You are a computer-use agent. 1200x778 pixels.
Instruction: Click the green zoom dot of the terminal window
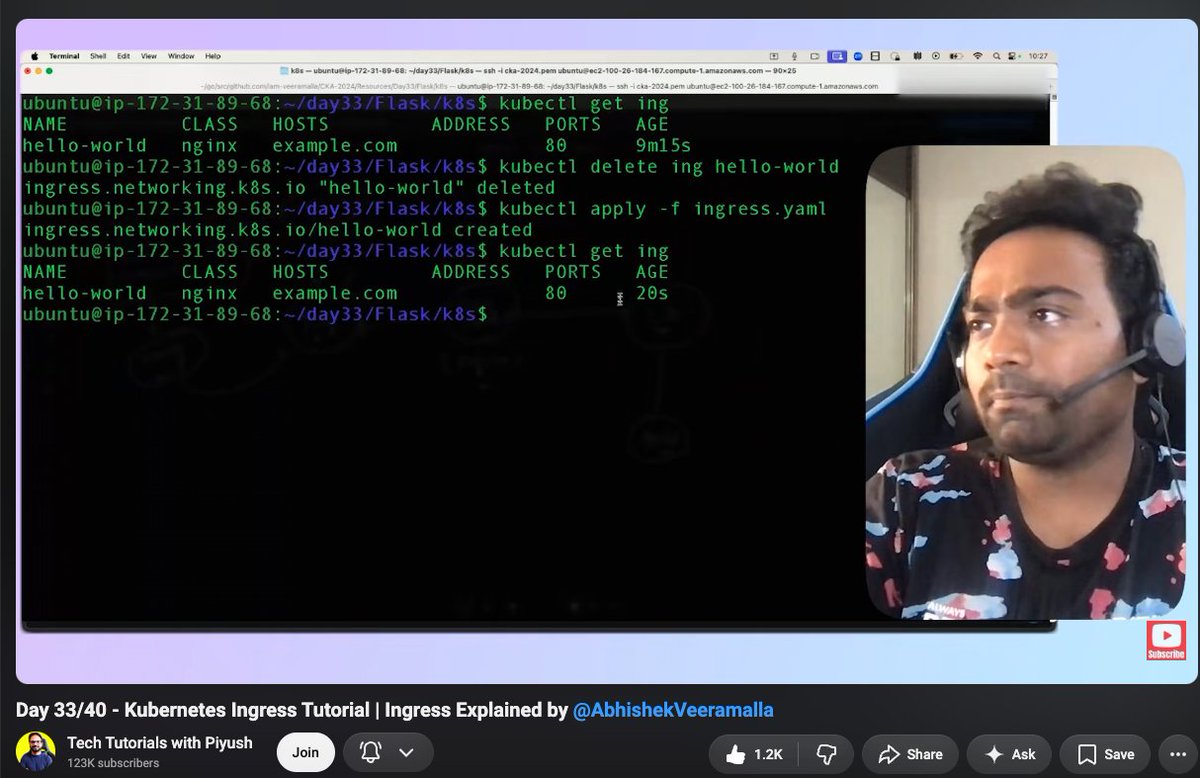(x=51, y=71)
